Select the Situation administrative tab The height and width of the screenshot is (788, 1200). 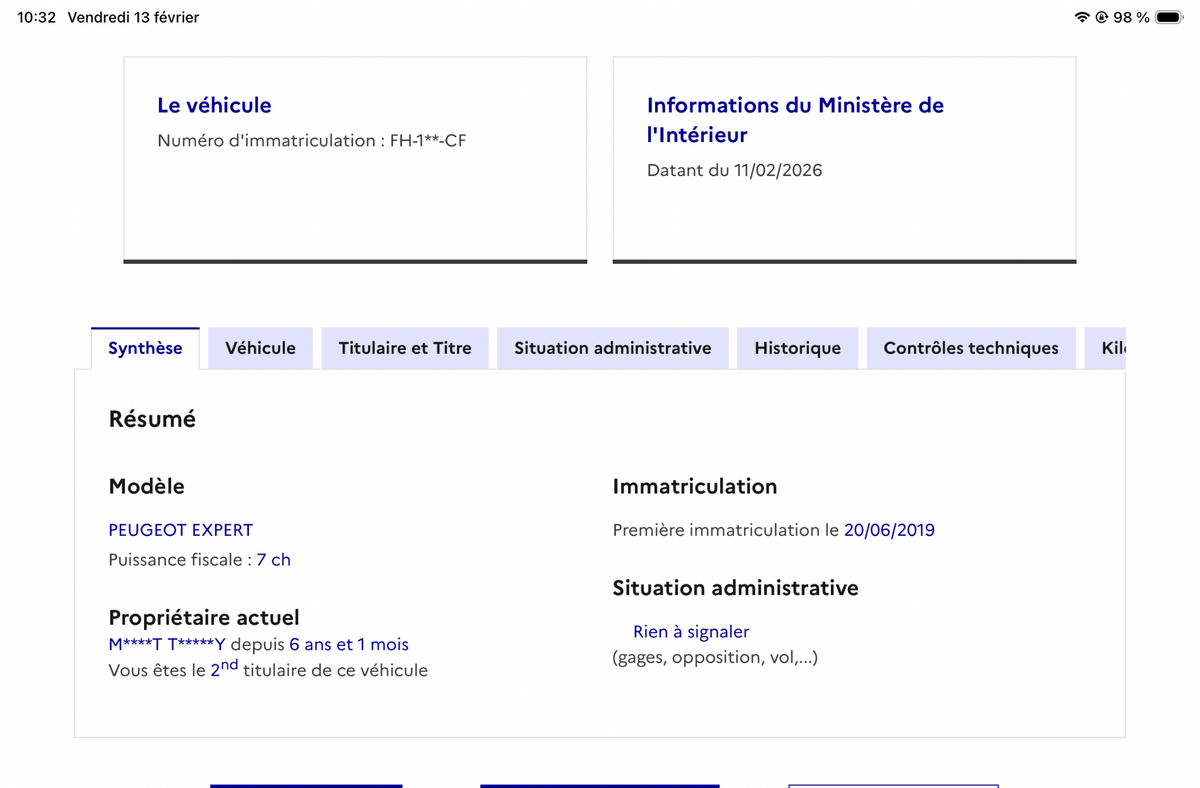[x=613, y=348]
